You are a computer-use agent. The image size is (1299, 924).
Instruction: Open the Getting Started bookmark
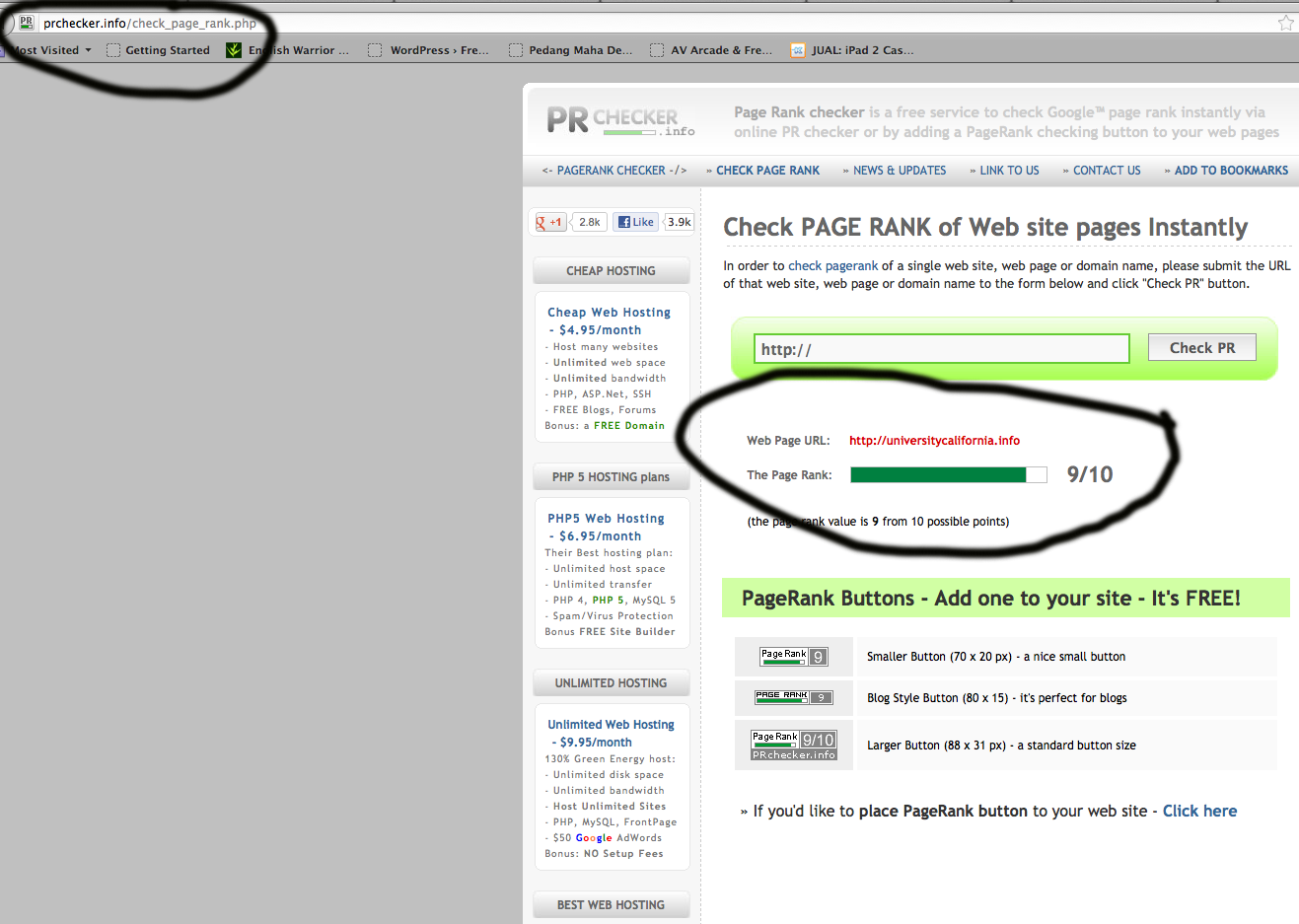pos(158,50)
